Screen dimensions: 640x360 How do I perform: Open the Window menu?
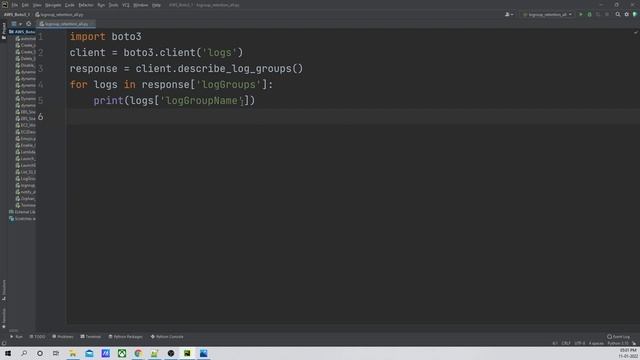(140, 5)
